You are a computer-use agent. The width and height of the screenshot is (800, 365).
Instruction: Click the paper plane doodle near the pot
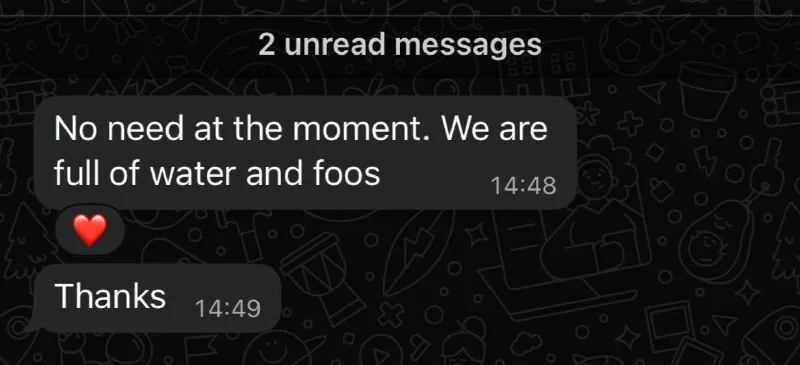coord(652,92)
